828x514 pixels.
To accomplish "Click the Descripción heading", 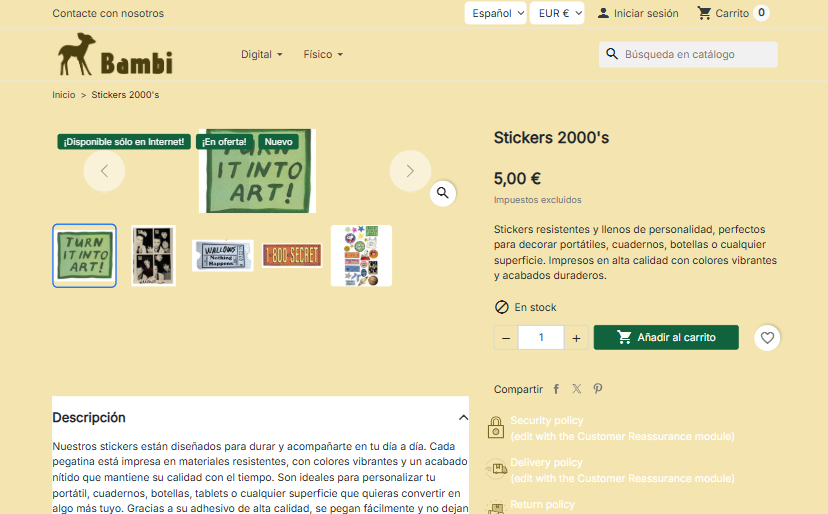I will click(89, 418).
